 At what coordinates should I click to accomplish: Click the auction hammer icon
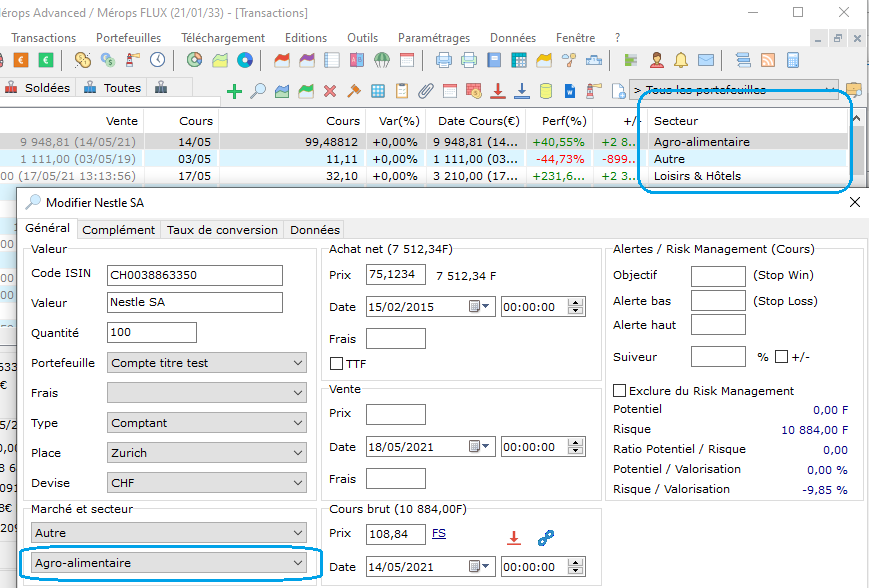[354, 91]
